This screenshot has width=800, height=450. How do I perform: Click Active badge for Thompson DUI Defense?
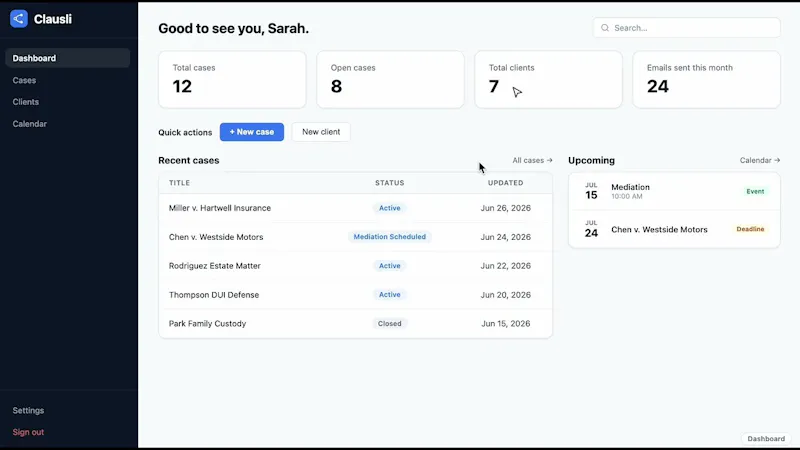(x=390, y=295)
